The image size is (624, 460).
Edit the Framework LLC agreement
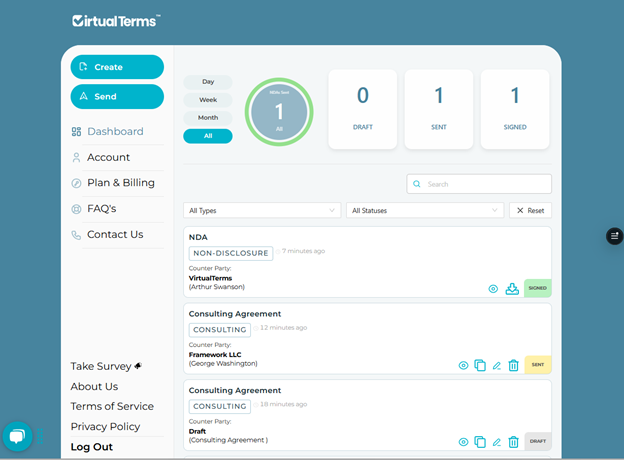pyautogui.click(x=497, y=366)
